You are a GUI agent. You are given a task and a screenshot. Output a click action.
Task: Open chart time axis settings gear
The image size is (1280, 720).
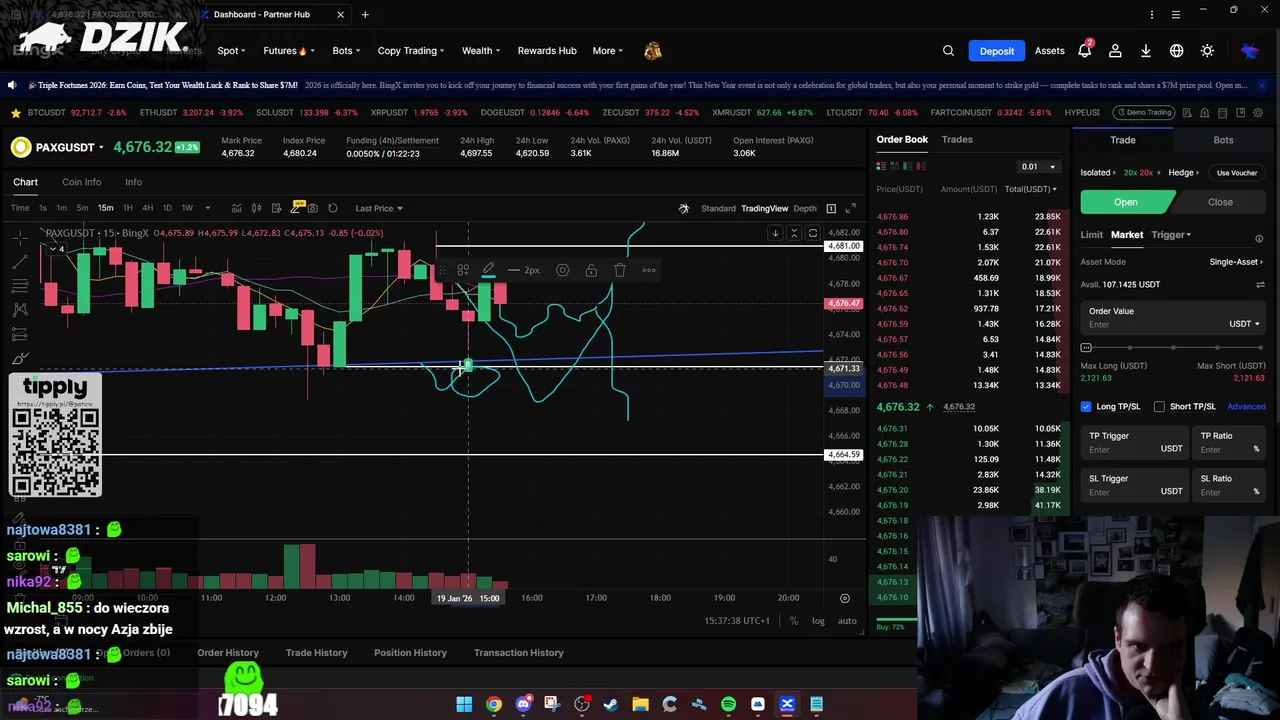click(845, 598)
